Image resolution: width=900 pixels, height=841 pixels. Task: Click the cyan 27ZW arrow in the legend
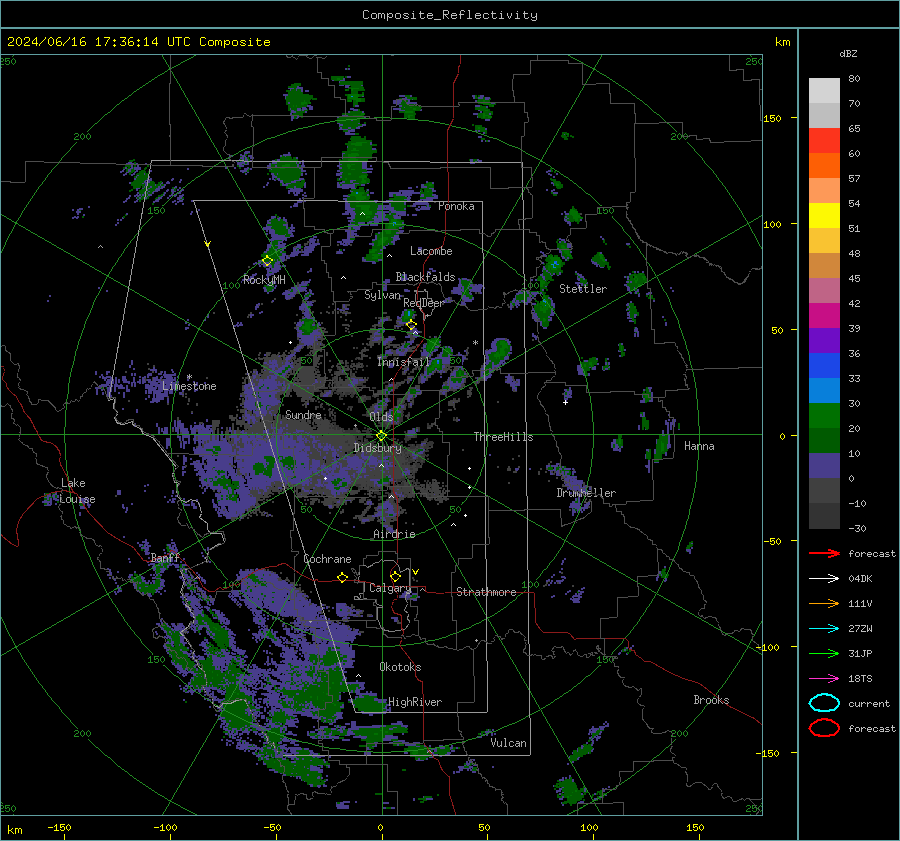pyautogui.click(x=824, y=629)
